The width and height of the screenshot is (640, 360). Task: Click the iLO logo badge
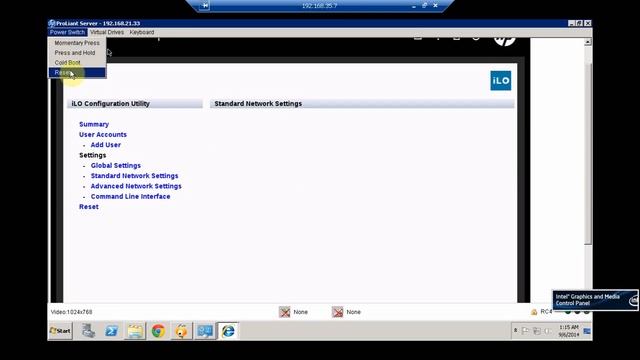[x=500, y=80]
